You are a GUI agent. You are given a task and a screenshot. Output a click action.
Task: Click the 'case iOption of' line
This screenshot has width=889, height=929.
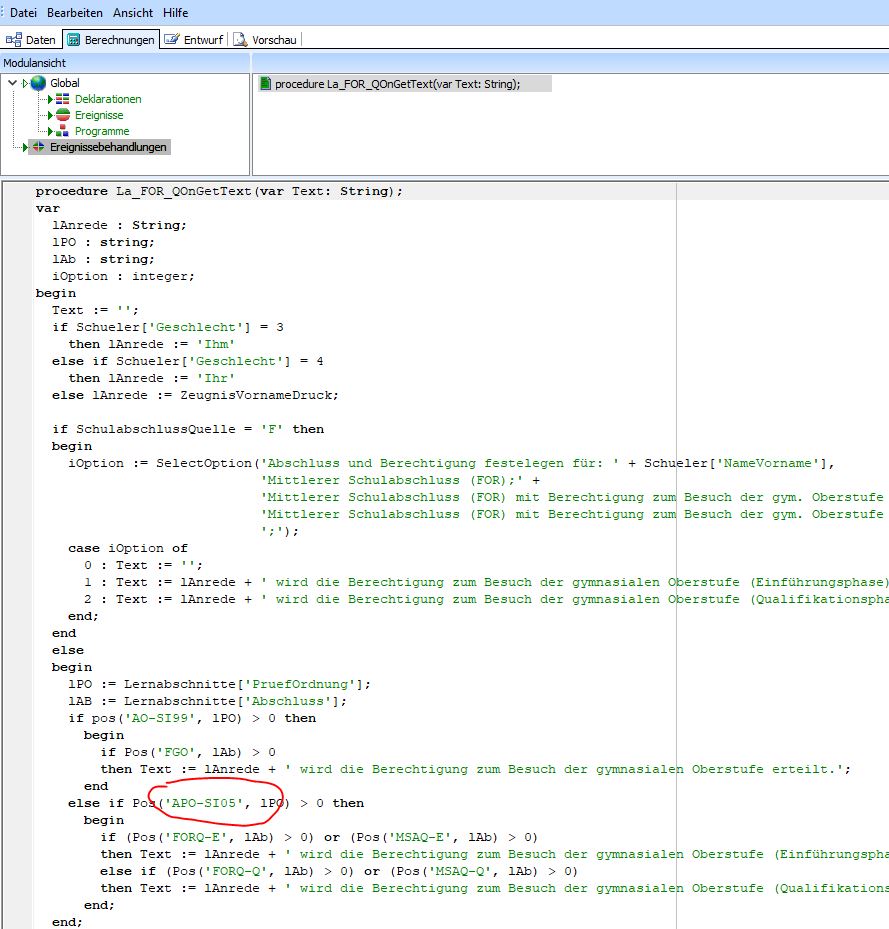(x=128, y=548)
